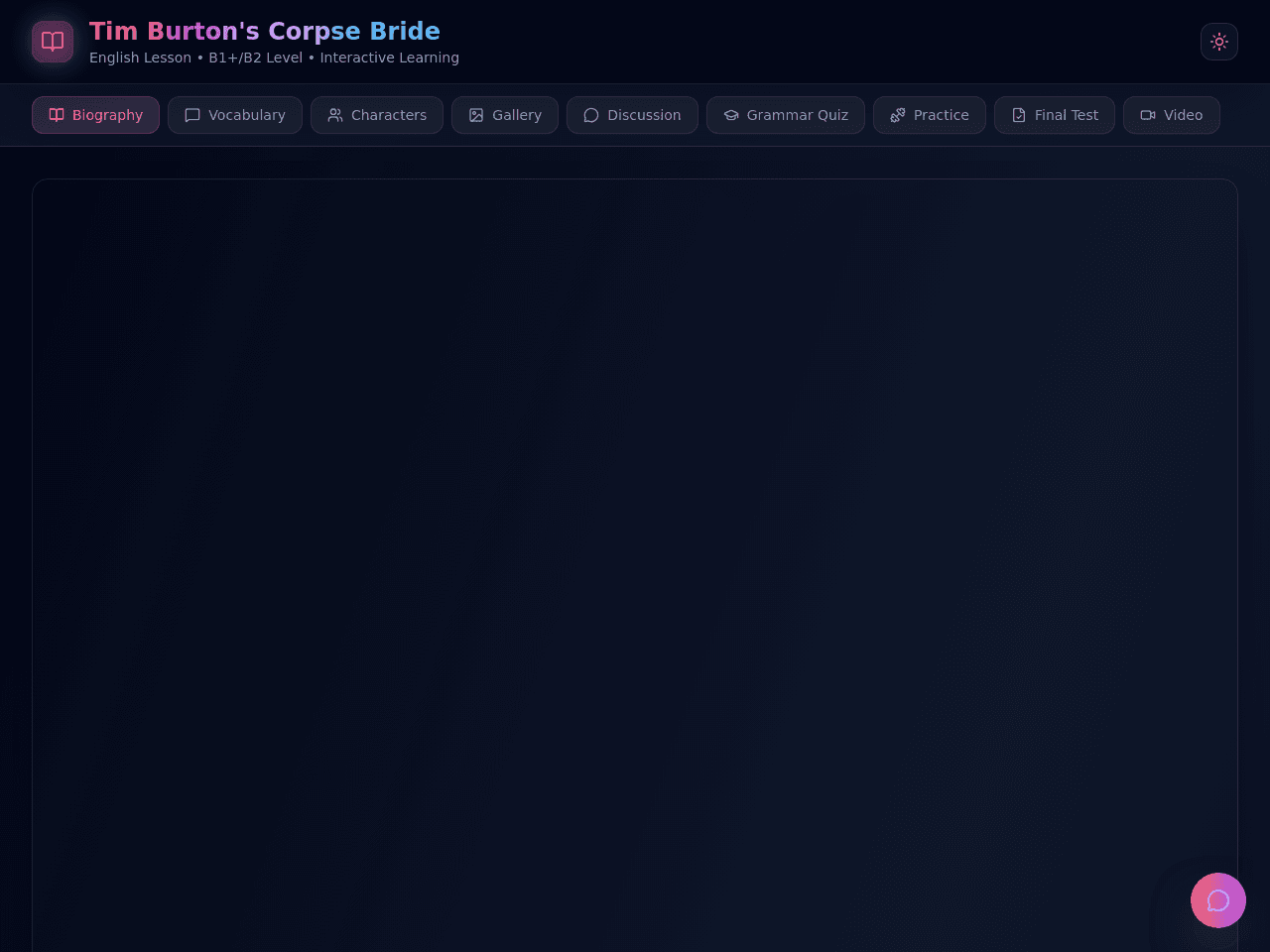Open the floating chat bubble button
Viewport: 1270px width, 952px height.
tap(1218, 900)
